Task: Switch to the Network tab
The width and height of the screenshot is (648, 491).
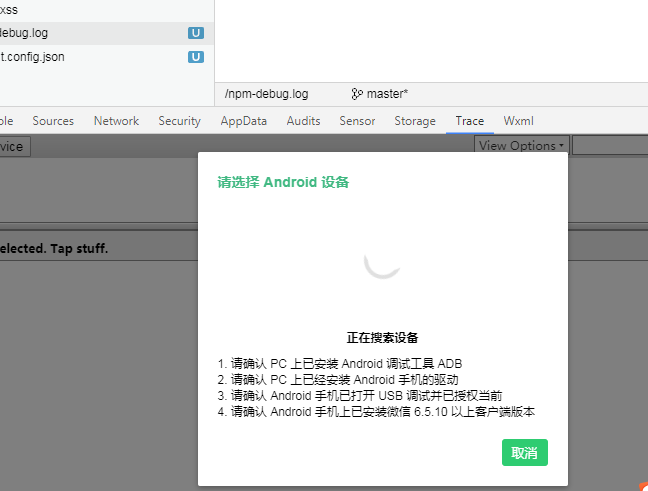Action: point(117,121)
